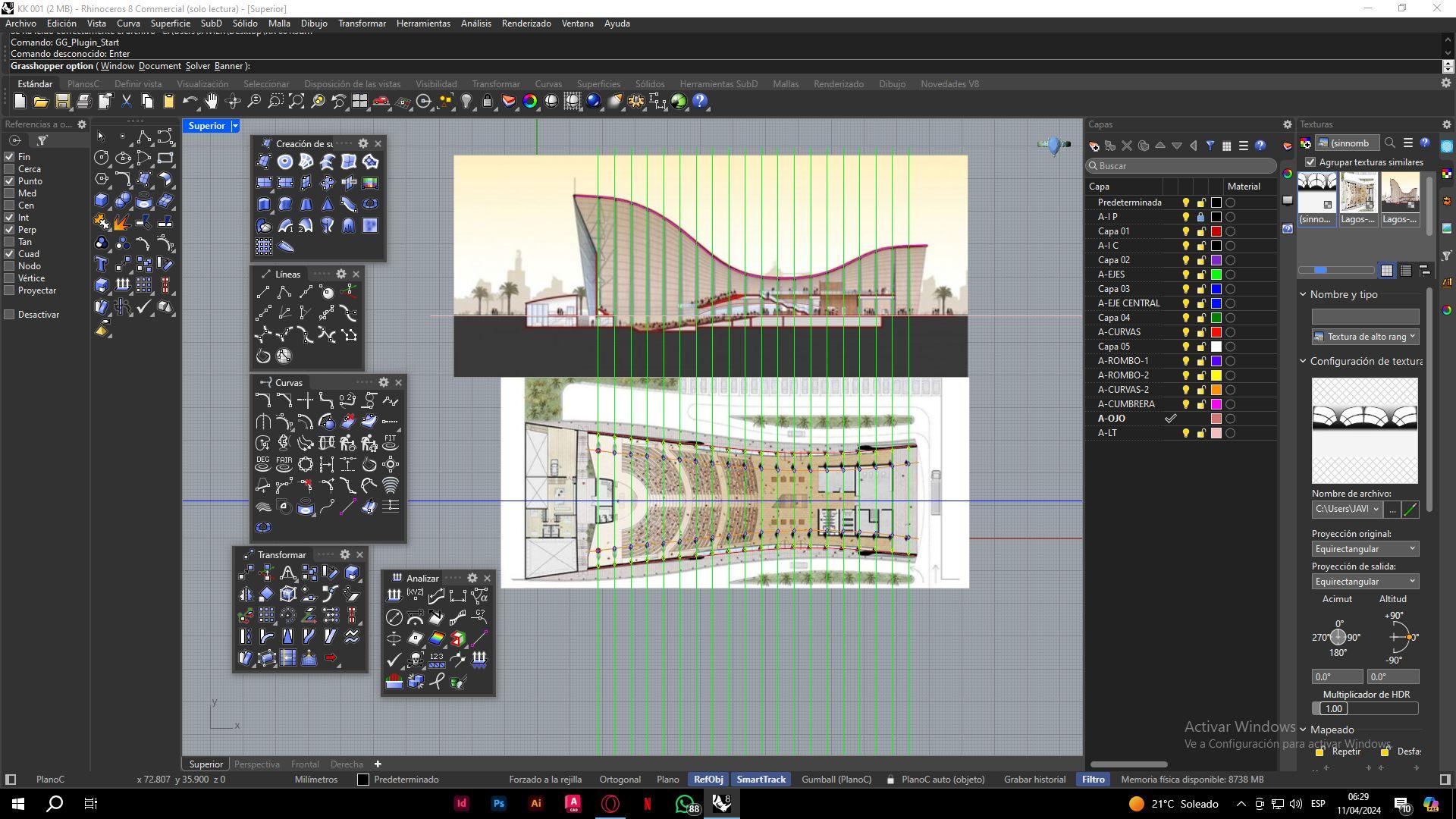The width and height of the screenshot is (1456, 819).
Task: Click the new layer icon in Capas panel
Action: 1094,146
